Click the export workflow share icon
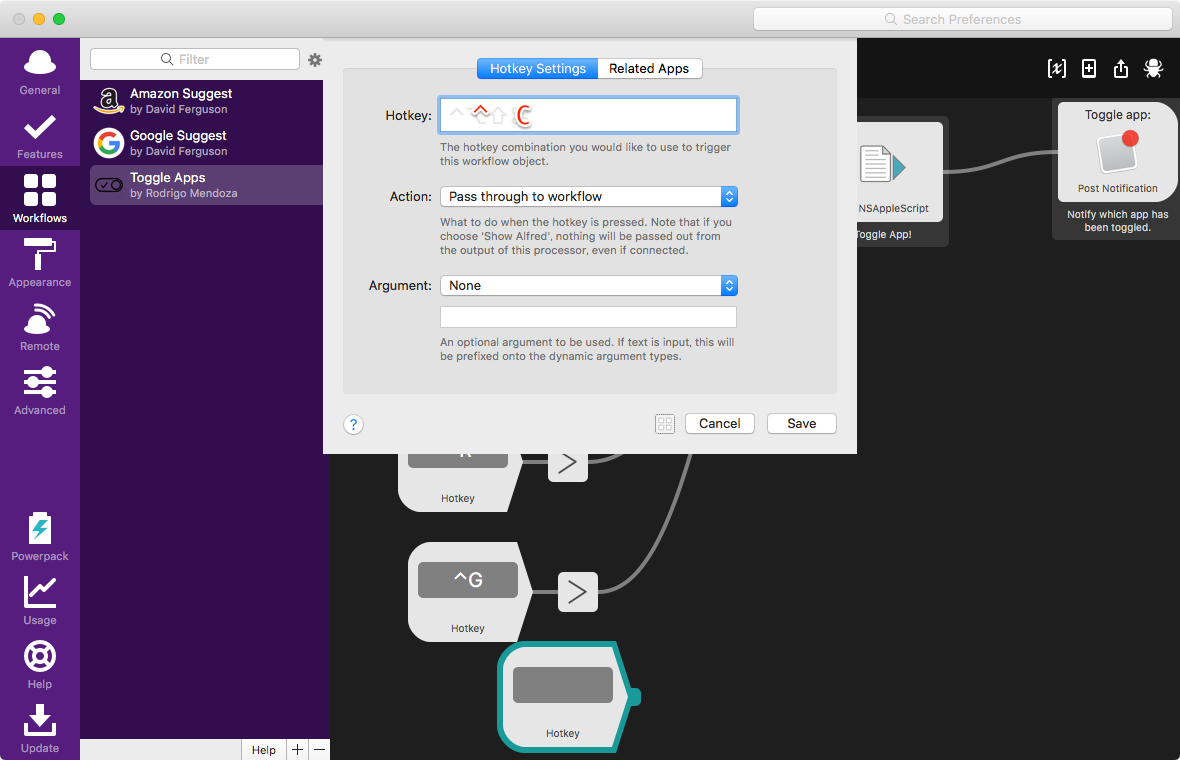 [1121, 68]
